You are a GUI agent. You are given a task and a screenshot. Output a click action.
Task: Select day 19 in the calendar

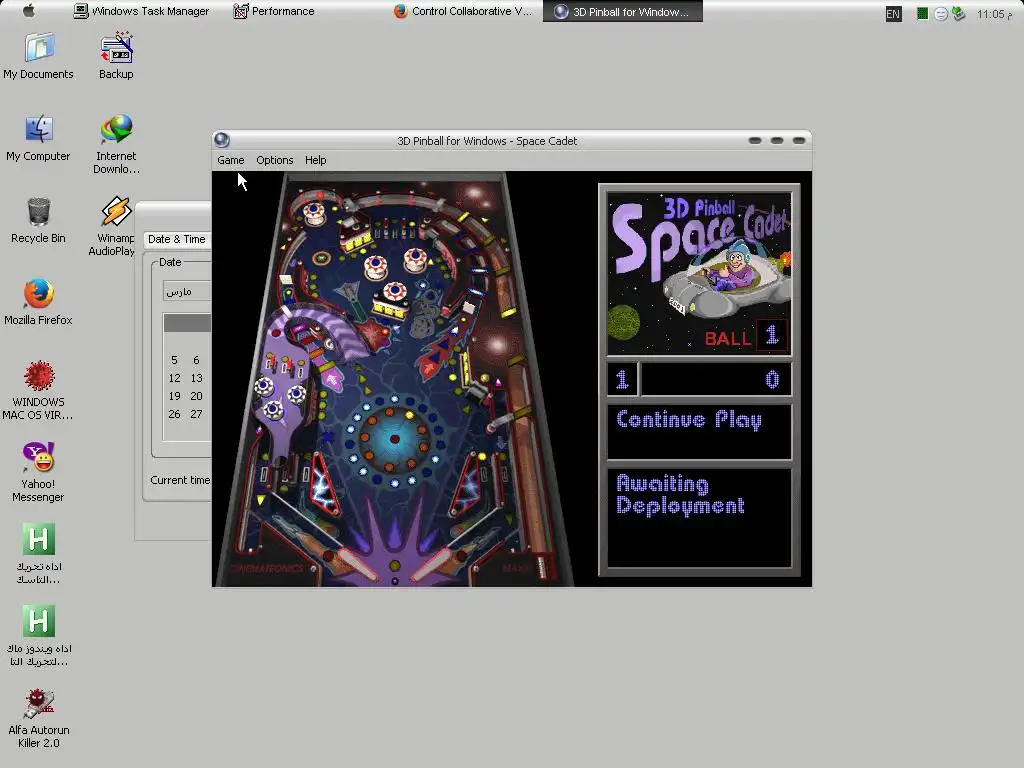[174, 396]
